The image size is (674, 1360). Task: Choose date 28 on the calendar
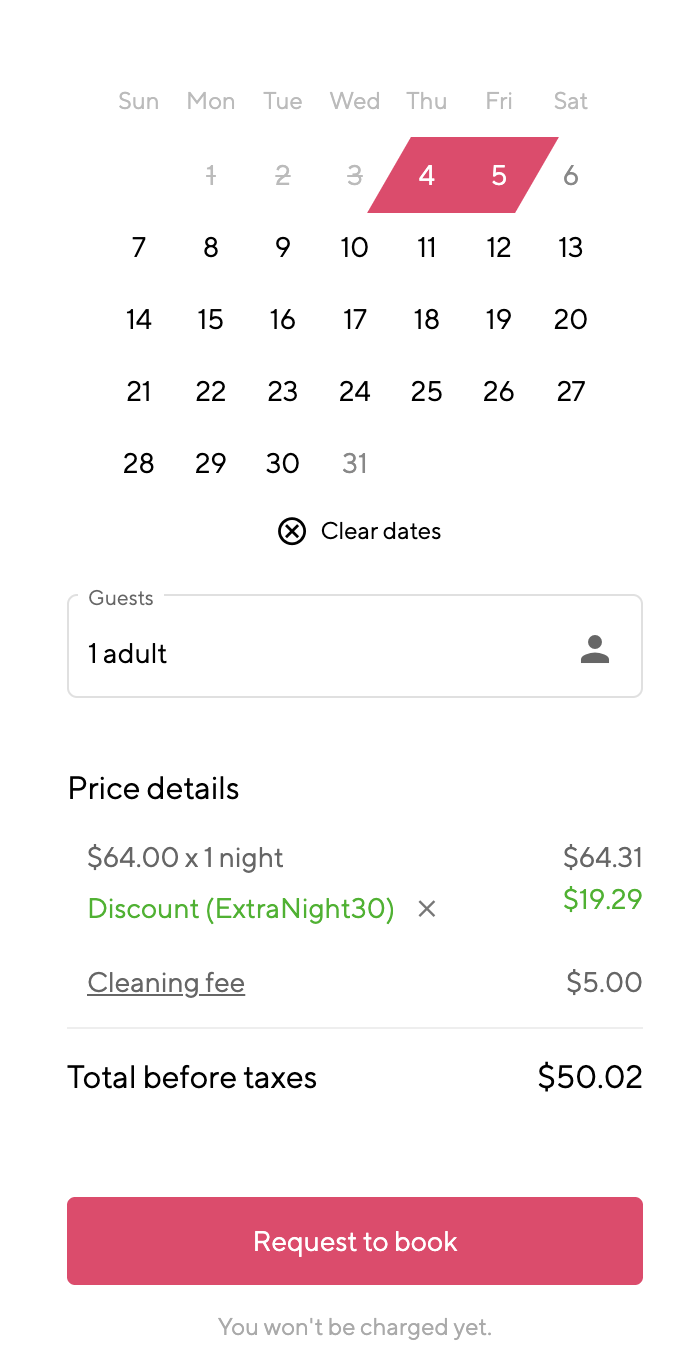tap(139, 464)
